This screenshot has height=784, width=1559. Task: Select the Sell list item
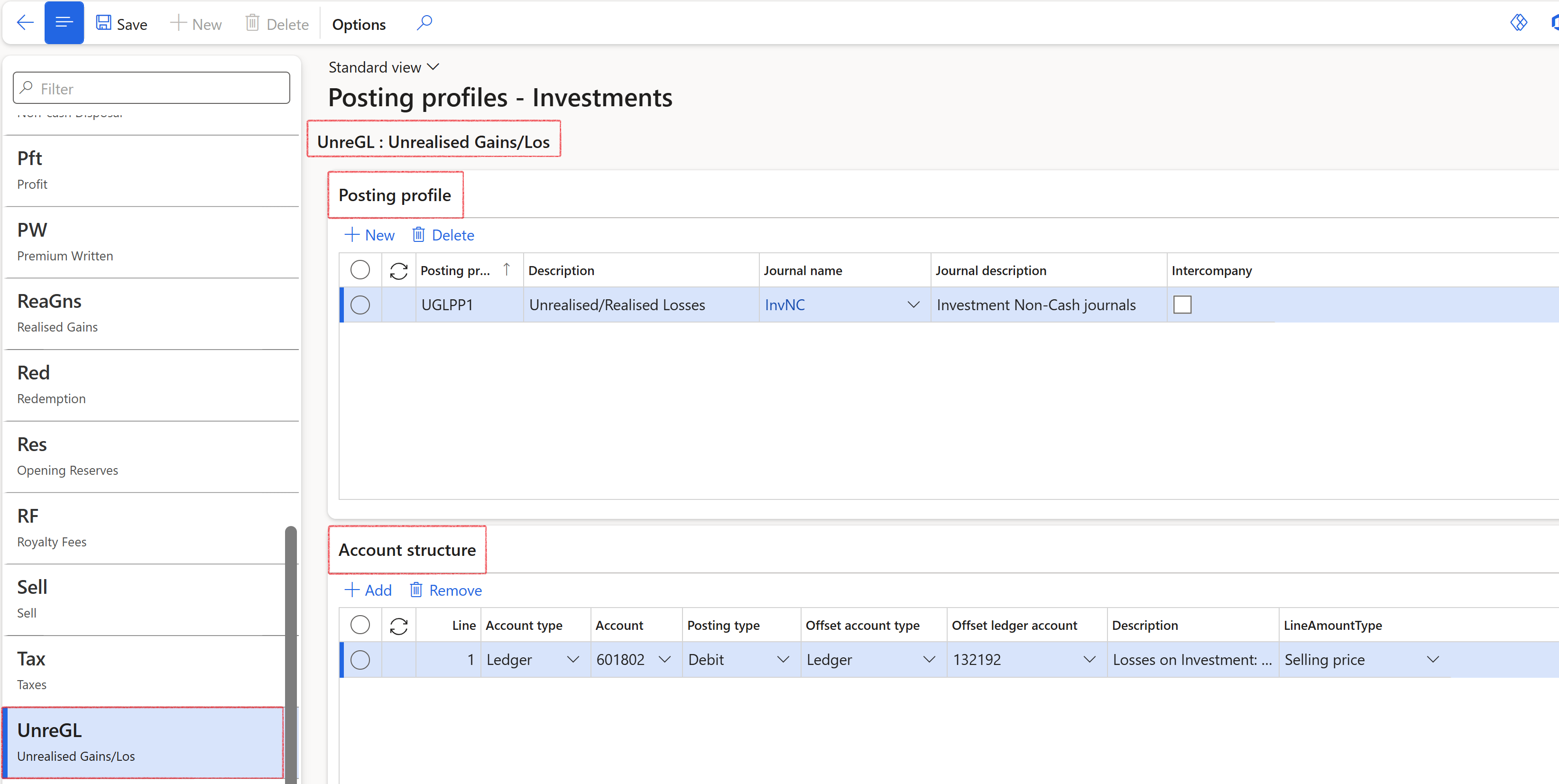(145, 600)
